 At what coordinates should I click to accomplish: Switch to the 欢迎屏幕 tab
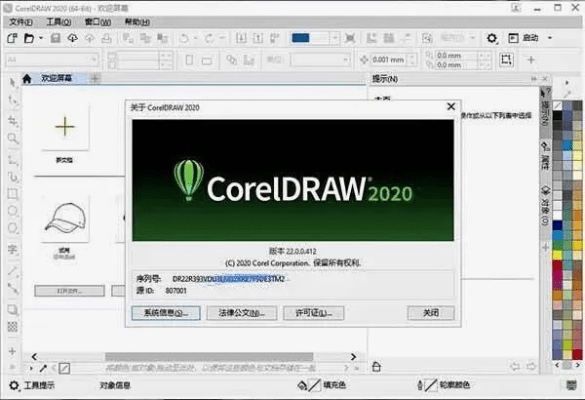coord(56,78)
